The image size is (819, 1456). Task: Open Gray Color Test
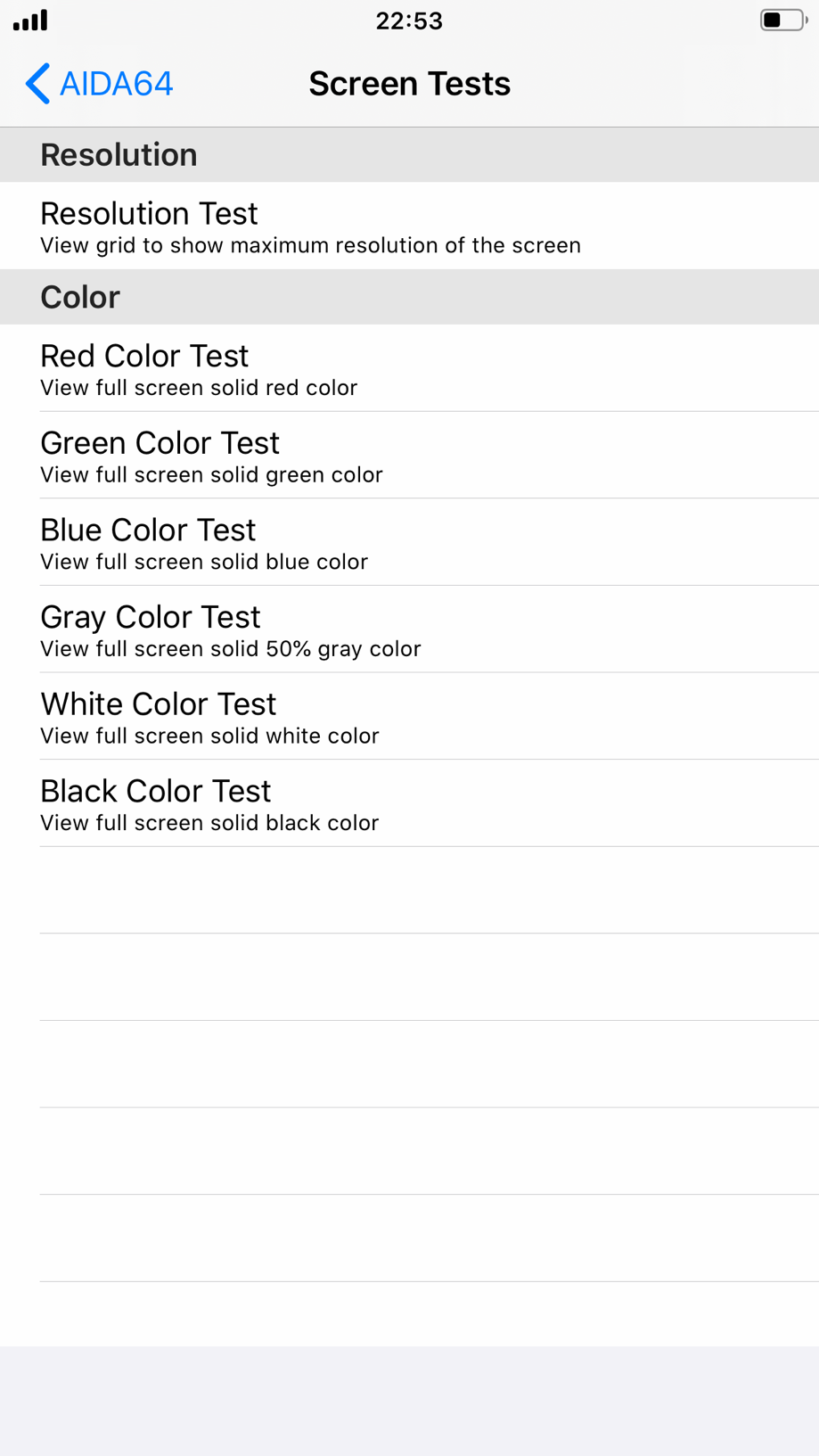click(409, 629)
